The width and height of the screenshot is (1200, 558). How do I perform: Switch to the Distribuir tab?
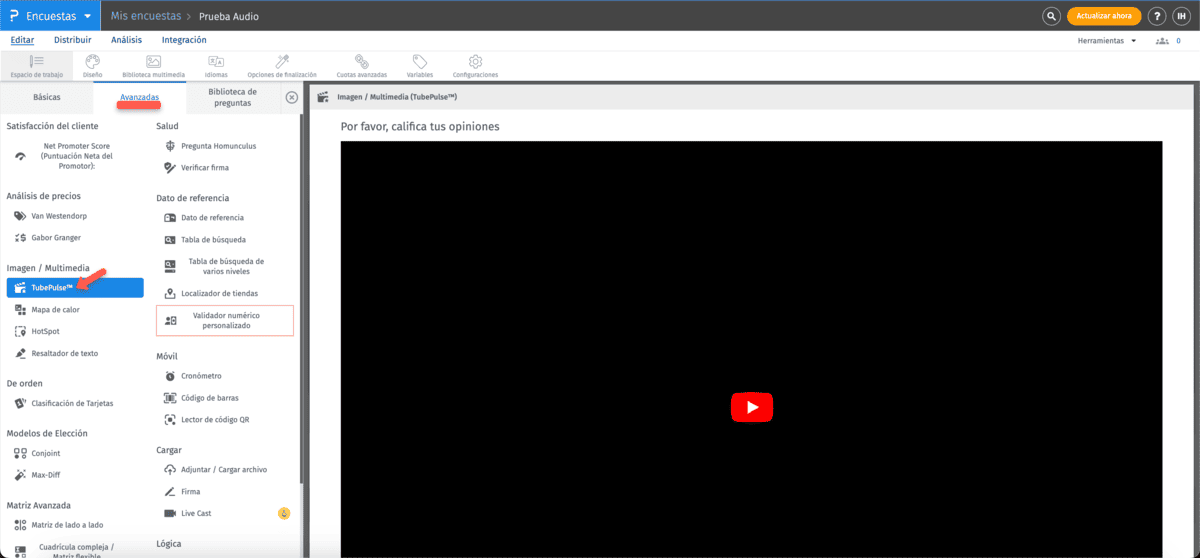click(72, 40)
